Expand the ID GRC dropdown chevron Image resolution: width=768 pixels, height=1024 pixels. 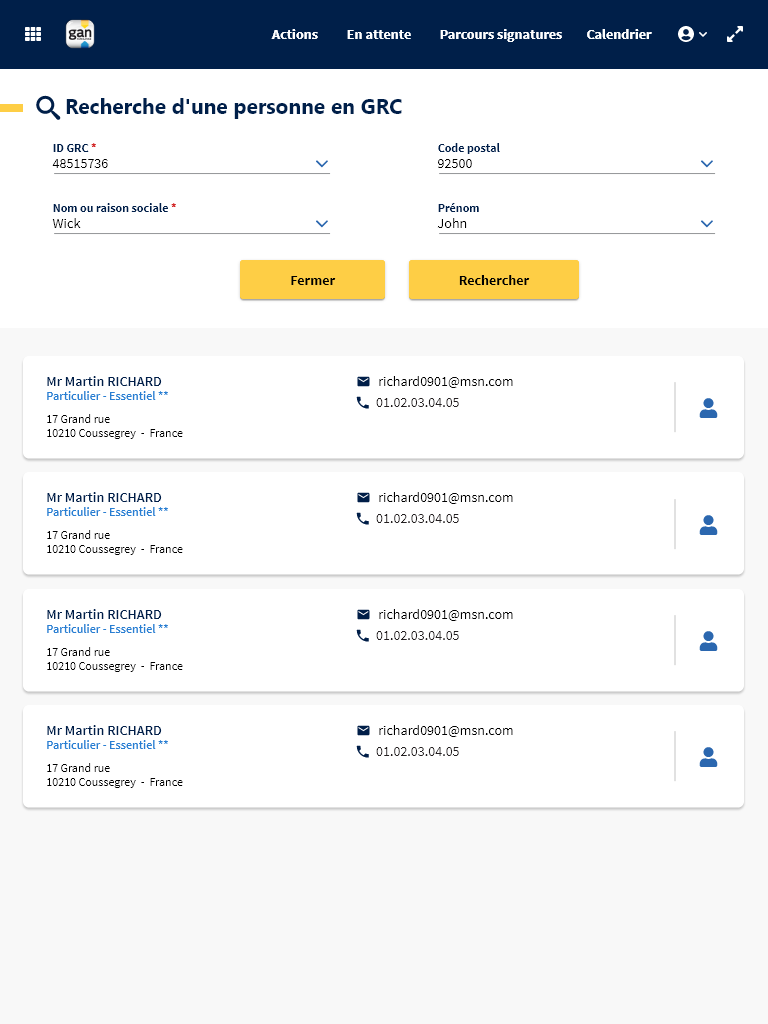click(322, 164)
